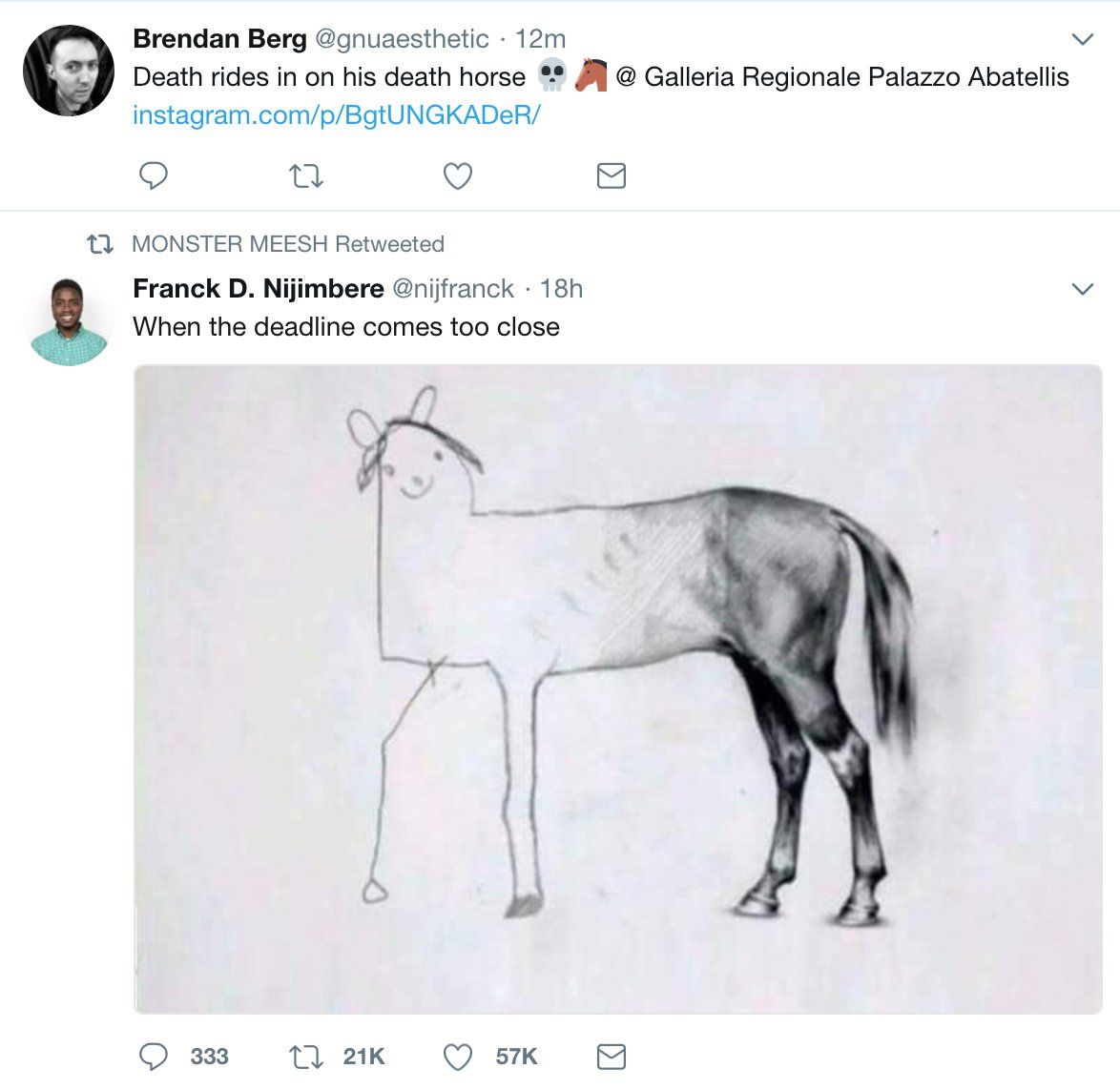Open reply on Franck Nijimbere's tweet
This screenshot has width=1120, height=1089.
(154, 1057)
